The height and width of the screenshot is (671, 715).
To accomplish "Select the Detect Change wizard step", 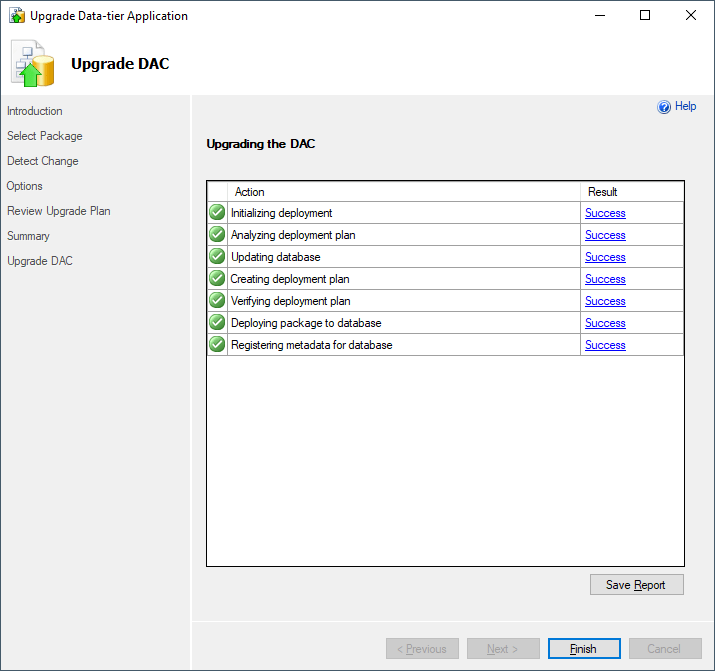I will 43,161.
